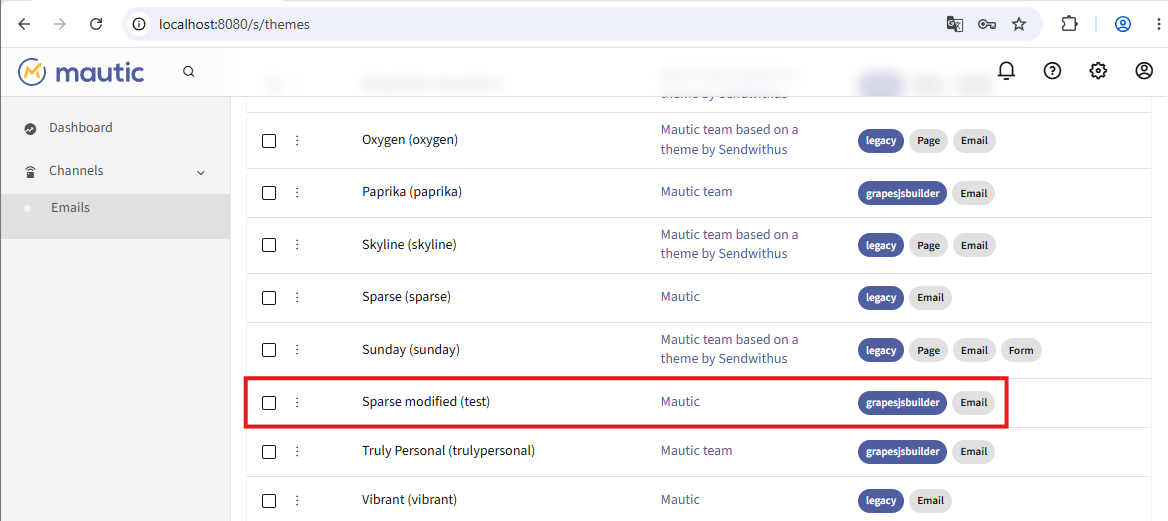Image resolution: width=1168 pixels, height=521 pixels.
Task: Select the Paprika theme checkbox
Action: [x=269, y=193]
